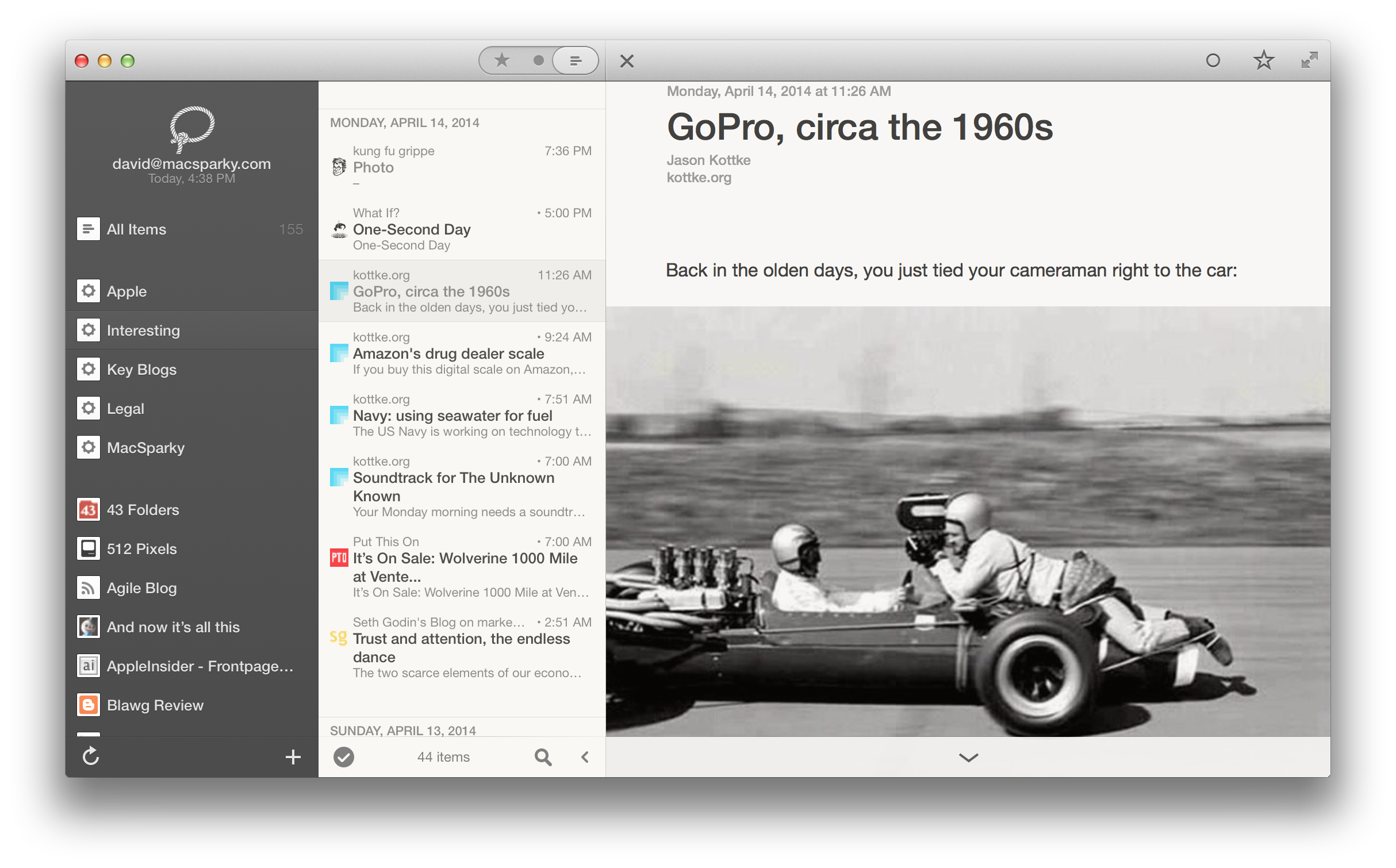
Task: Toggle article read status circle
Action: tap(1213, 60)
